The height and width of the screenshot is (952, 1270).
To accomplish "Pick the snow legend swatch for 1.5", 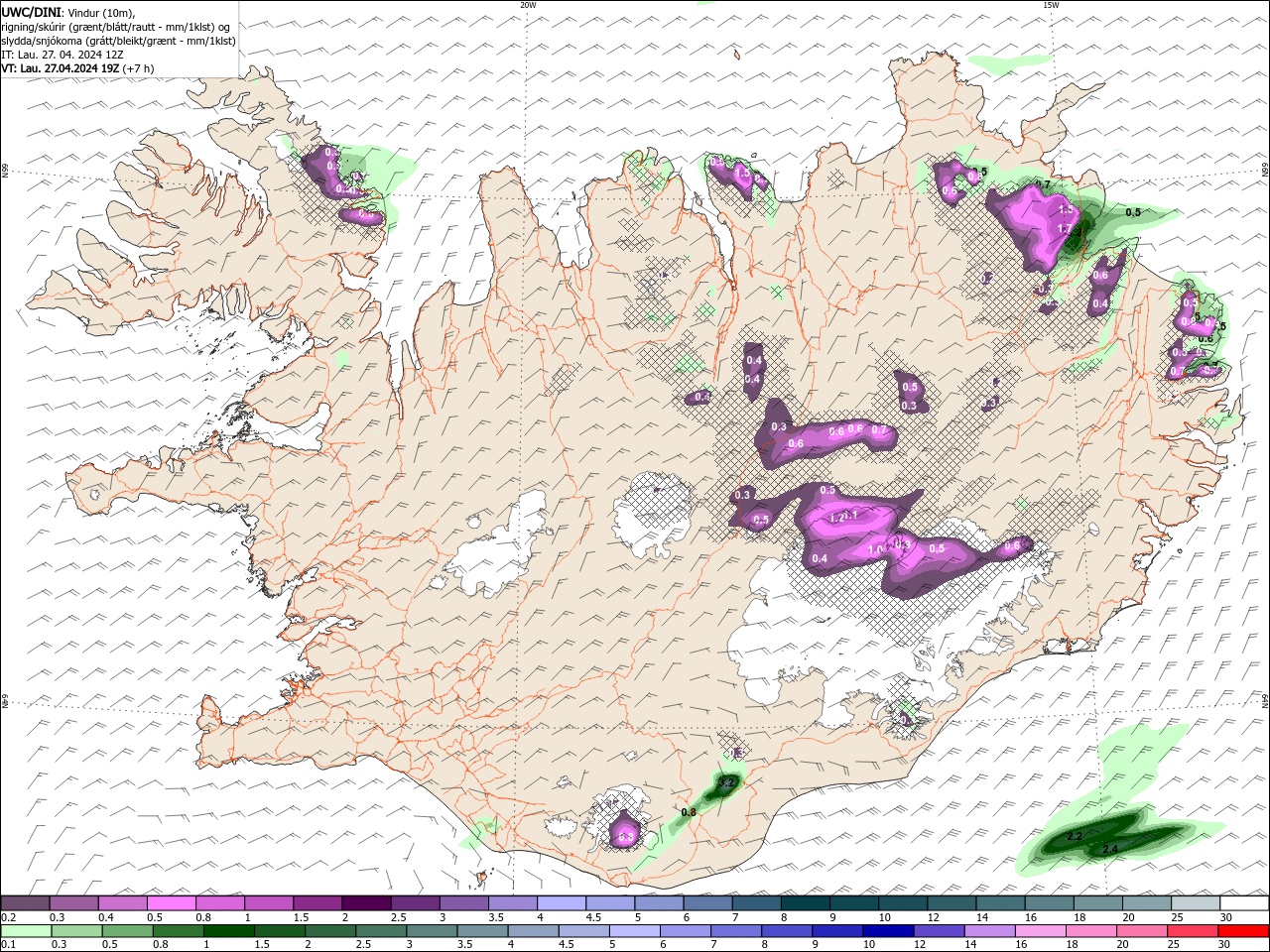I will click(317, 903).
